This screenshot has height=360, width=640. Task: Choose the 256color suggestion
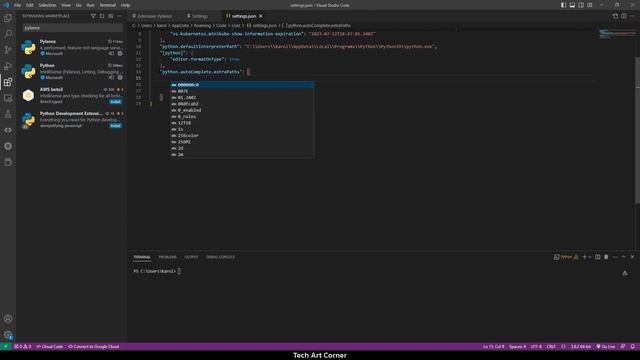click(x=242, y=136)
